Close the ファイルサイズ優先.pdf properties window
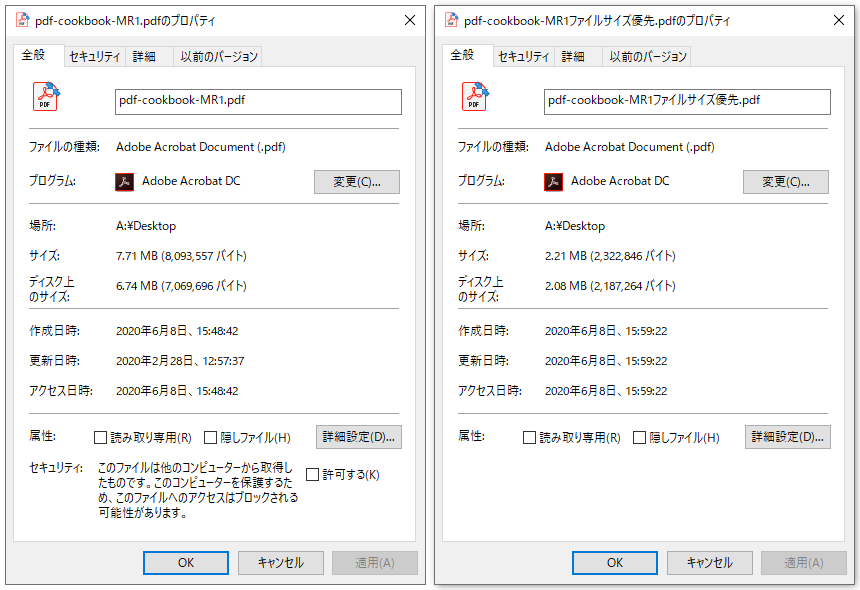Image resolution: width=860 pixels, height=590 pixels. click(x=839, y=20)
